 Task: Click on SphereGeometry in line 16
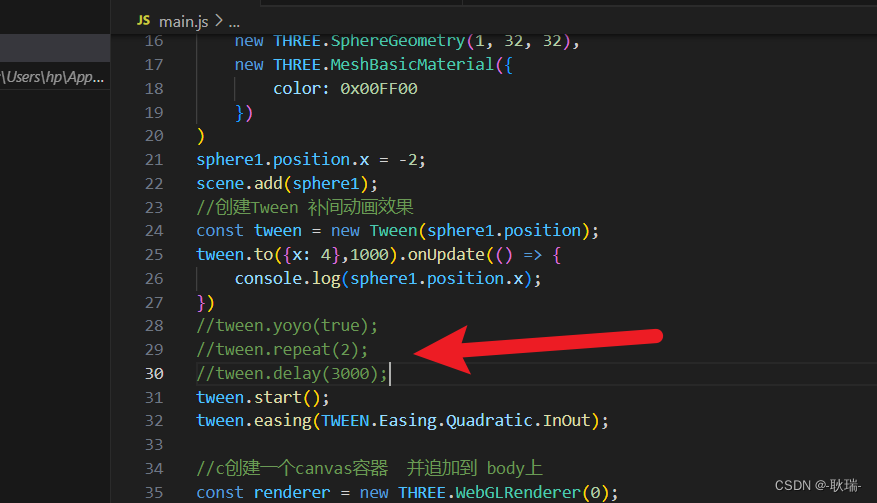398,41
